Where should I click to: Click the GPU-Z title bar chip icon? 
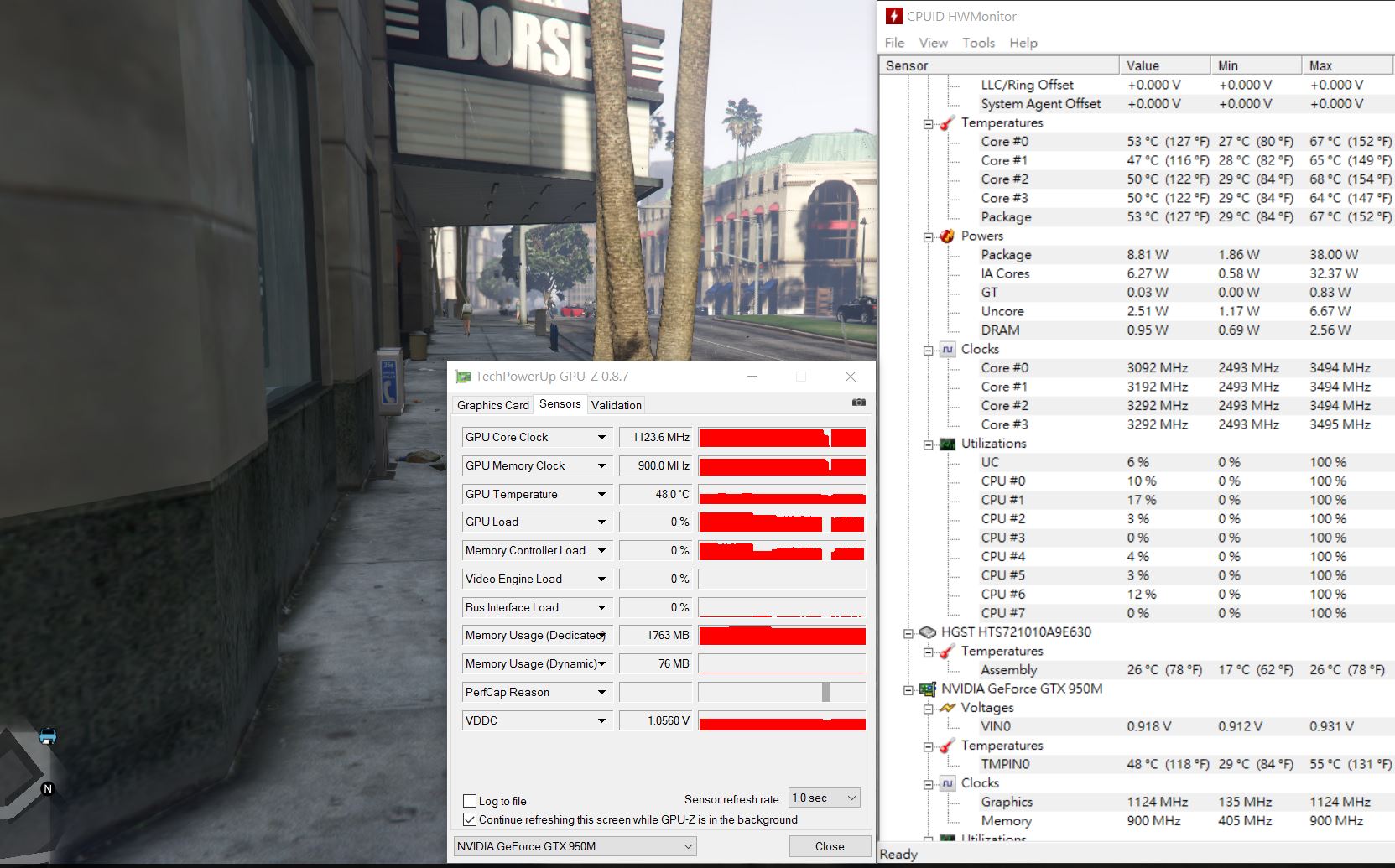463,377
